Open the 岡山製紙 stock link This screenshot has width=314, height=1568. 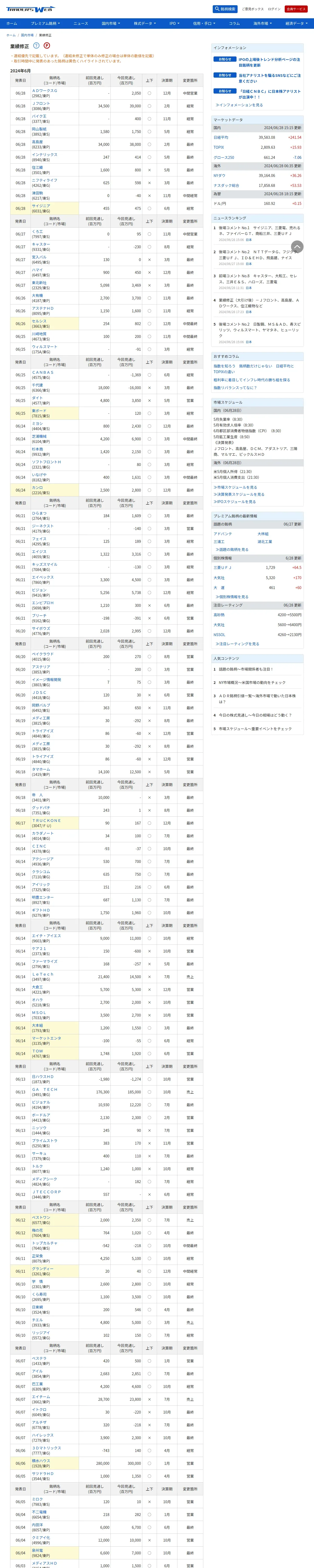[39, 129]
